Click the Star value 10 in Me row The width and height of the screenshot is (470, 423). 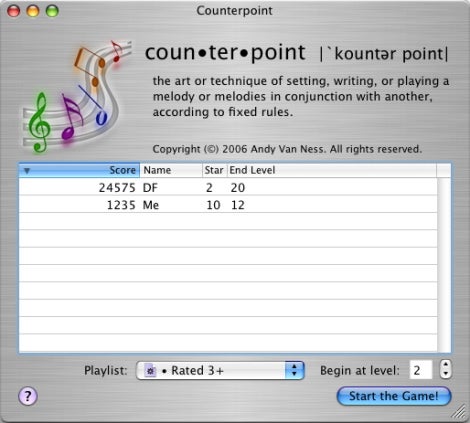(x=213, y=205)
